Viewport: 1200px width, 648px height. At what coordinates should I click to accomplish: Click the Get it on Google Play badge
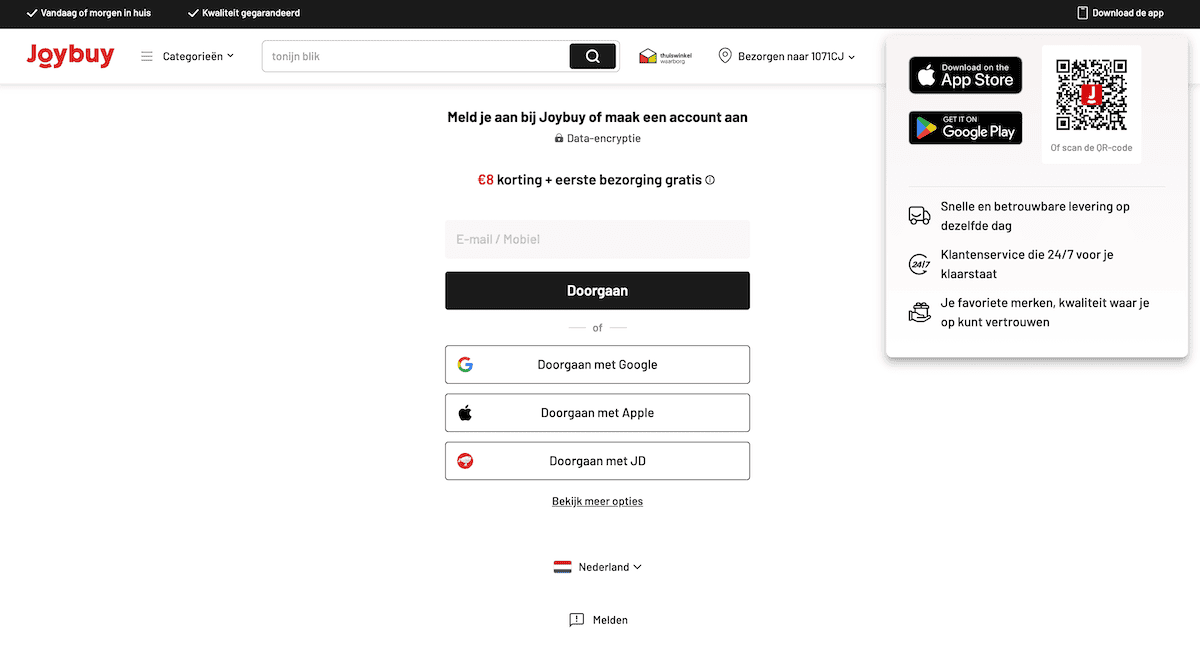click(965, 128)
